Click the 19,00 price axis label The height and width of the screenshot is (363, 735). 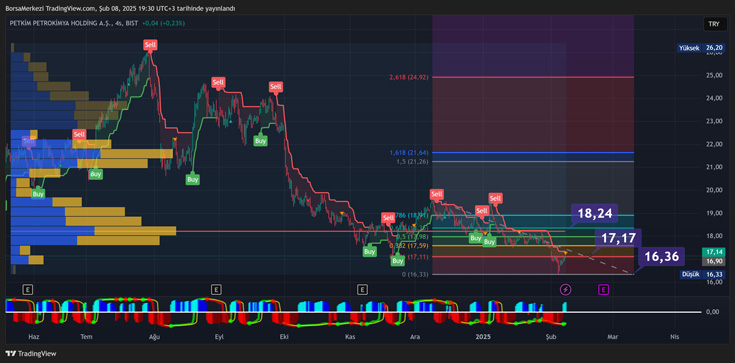click(x=713, y=213)
